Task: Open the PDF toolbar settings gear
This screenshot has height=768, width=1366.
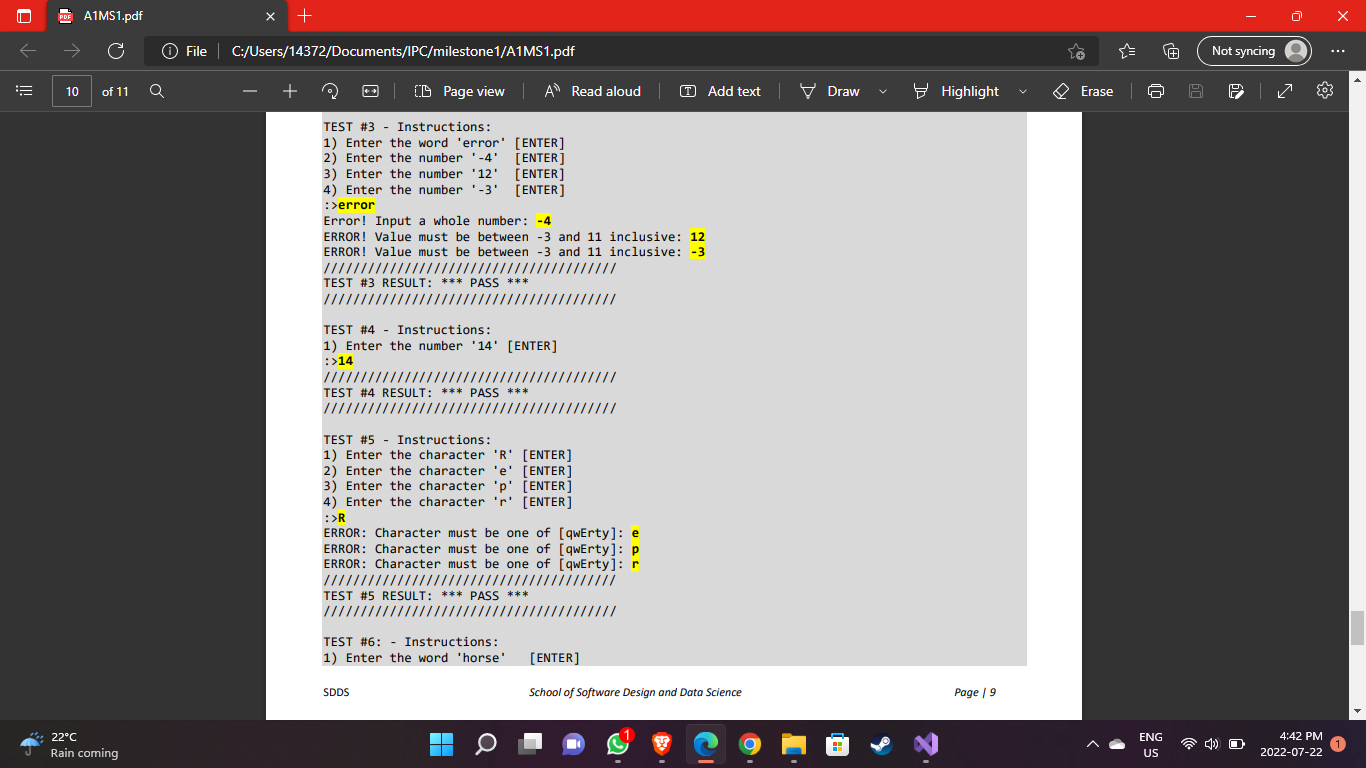Action: 1326,91
